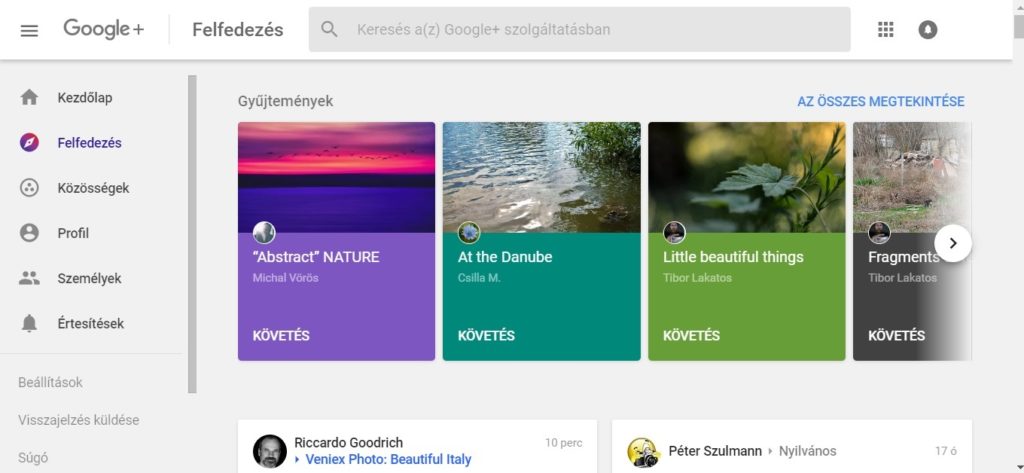Screen dimensions: 1024x473
Task: Click the Profil person icon
Action: [x=29, y=233]
